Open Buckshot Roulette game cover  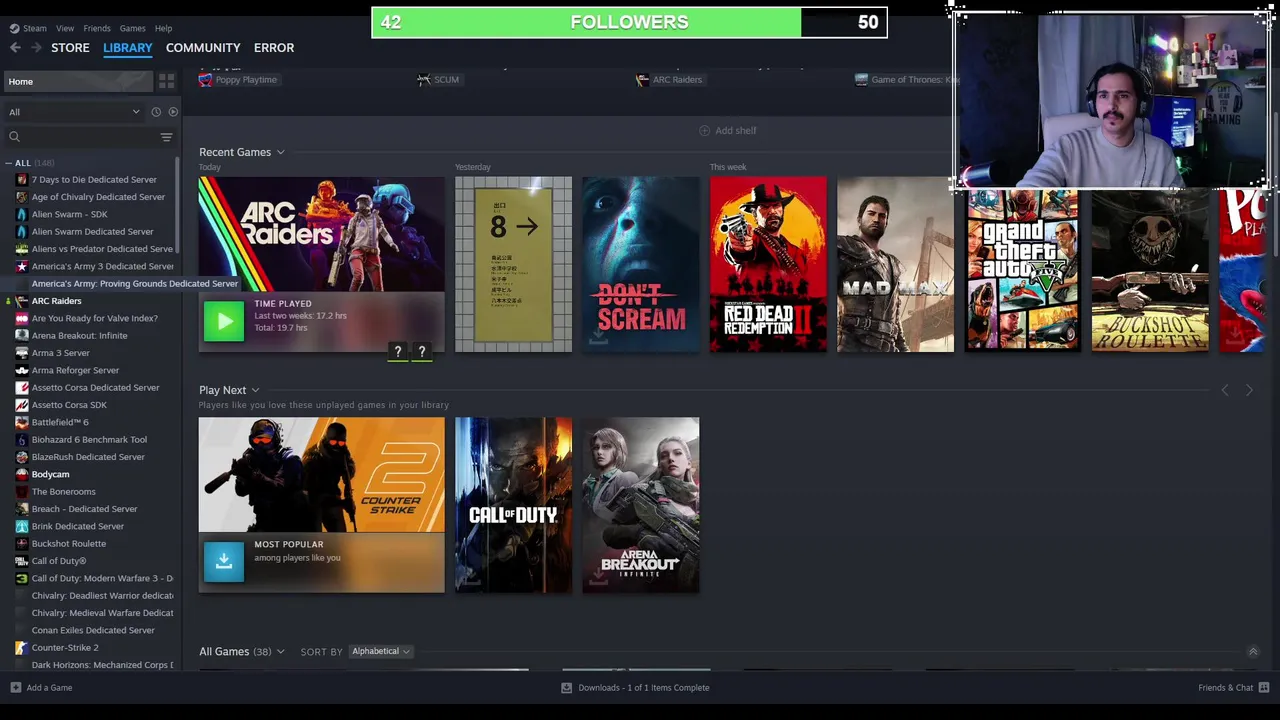pos(1150,270)
